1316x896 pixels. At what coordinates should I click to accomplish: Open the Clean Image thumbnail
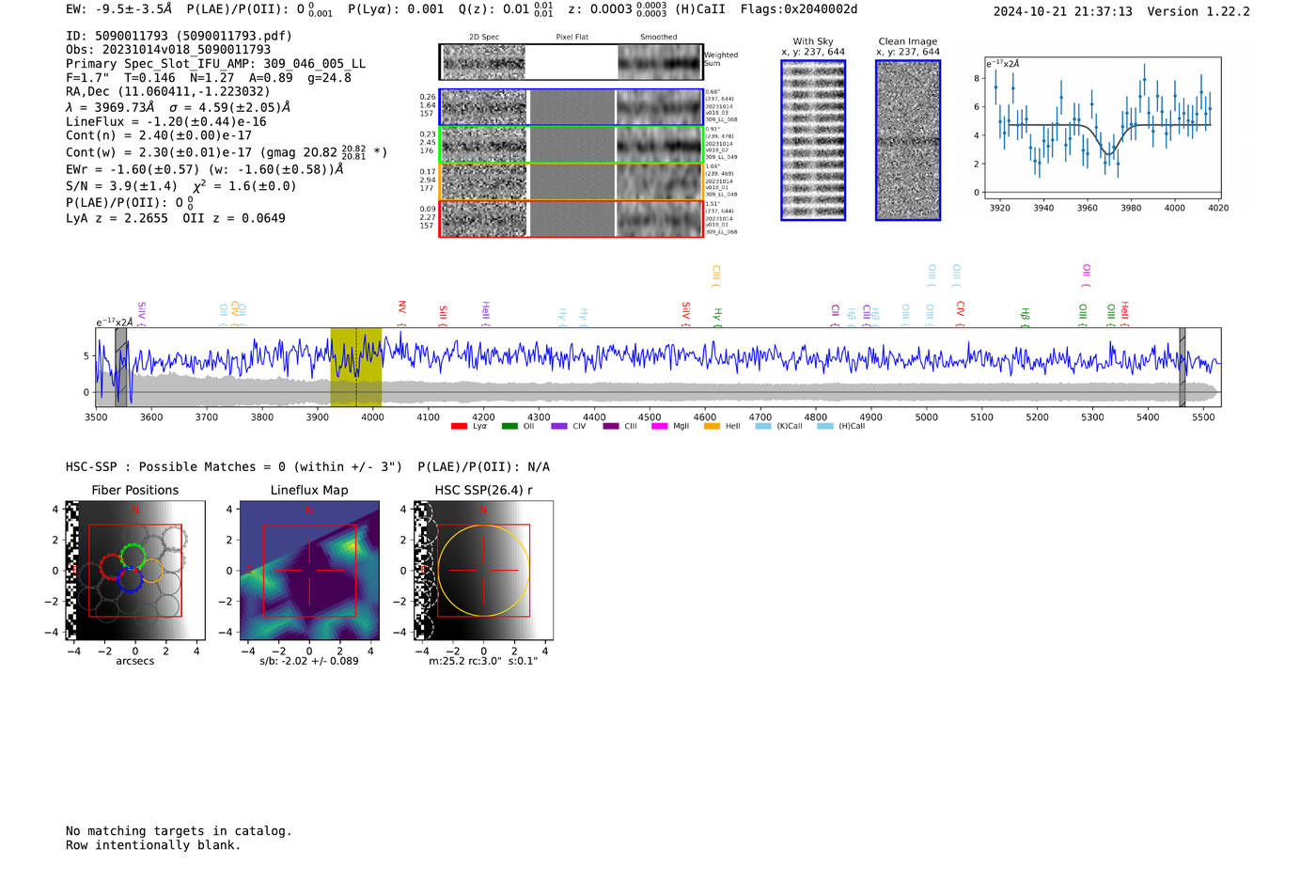[x=908, y=140]
